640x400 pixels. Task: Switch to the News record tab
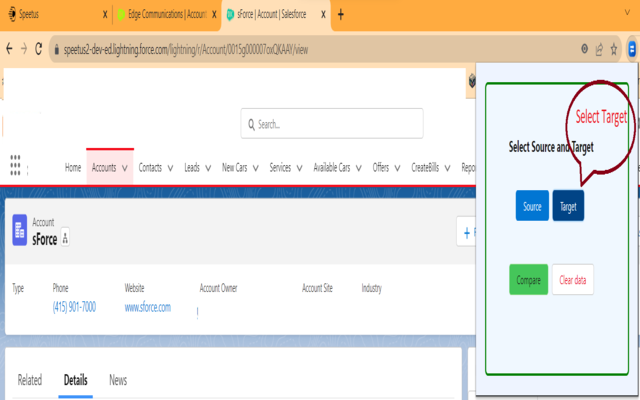pyautogui.click(x=118, y=380)
